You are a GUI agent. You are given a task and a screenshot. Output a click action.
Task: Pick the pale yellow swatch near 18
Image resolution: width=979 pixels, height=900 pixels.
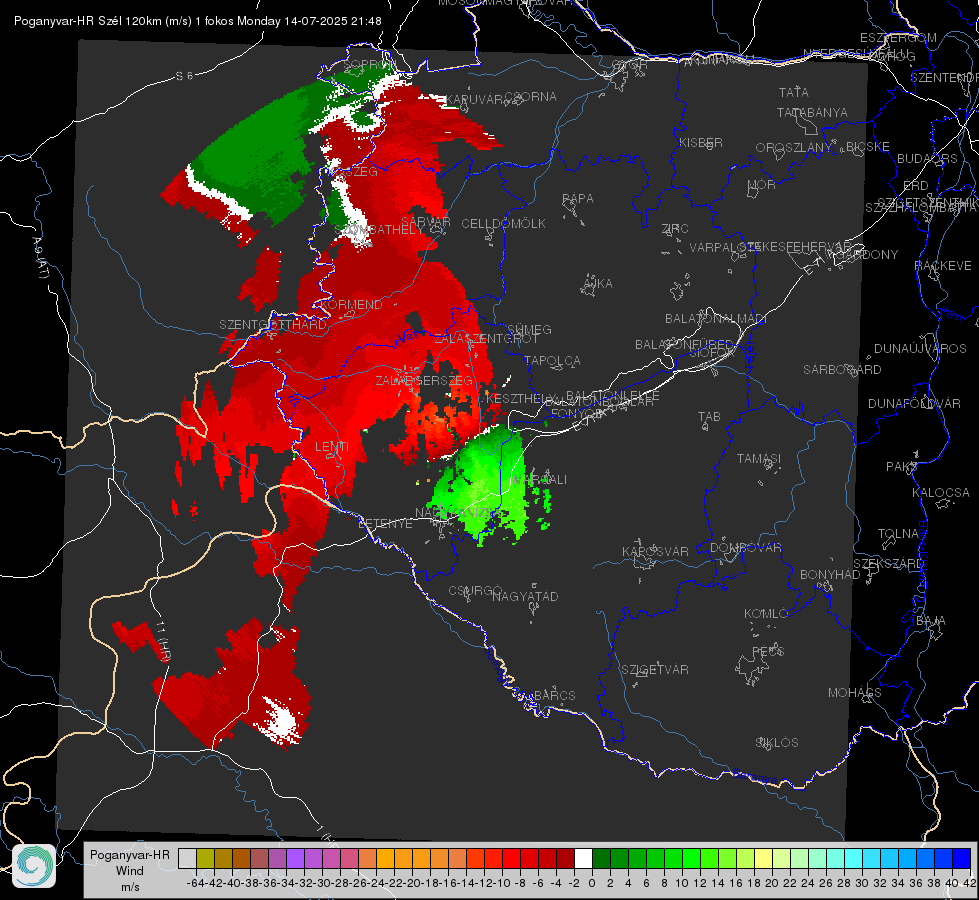click(763, 858)
